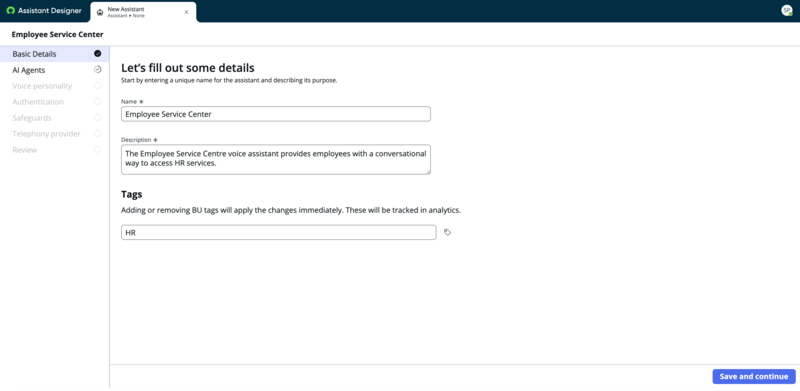Click the BU tags analytics notice text
The width and height of the screenshot is (800, 391).
coord(291,210)
